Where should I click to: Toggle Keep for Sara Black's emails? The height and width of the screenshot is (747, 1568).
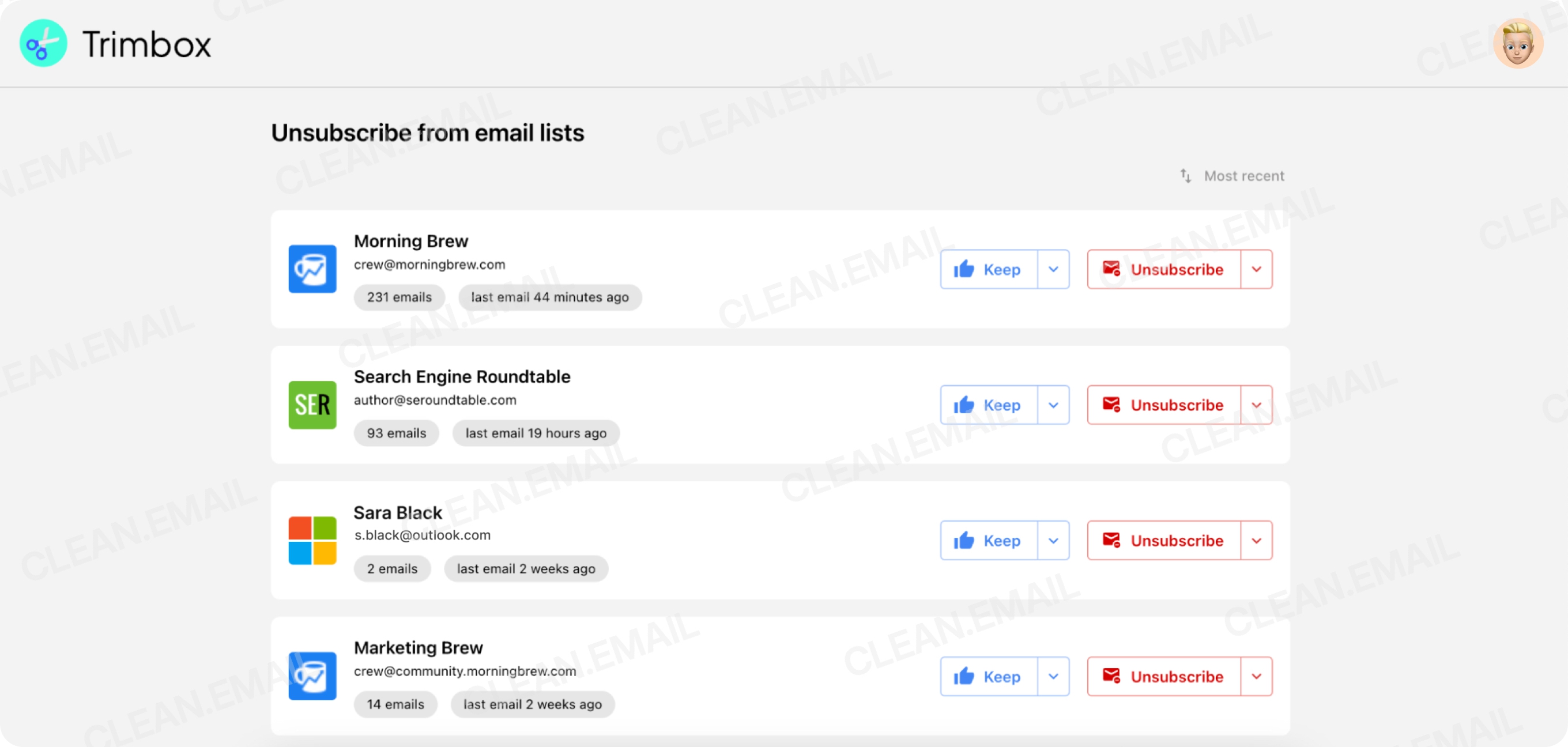click(x=988, y=540)
